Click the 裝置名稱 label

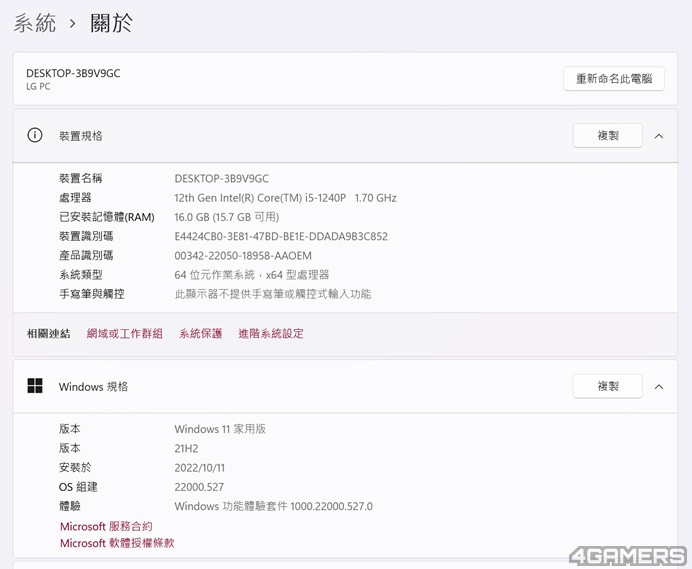tap(81, 178)
